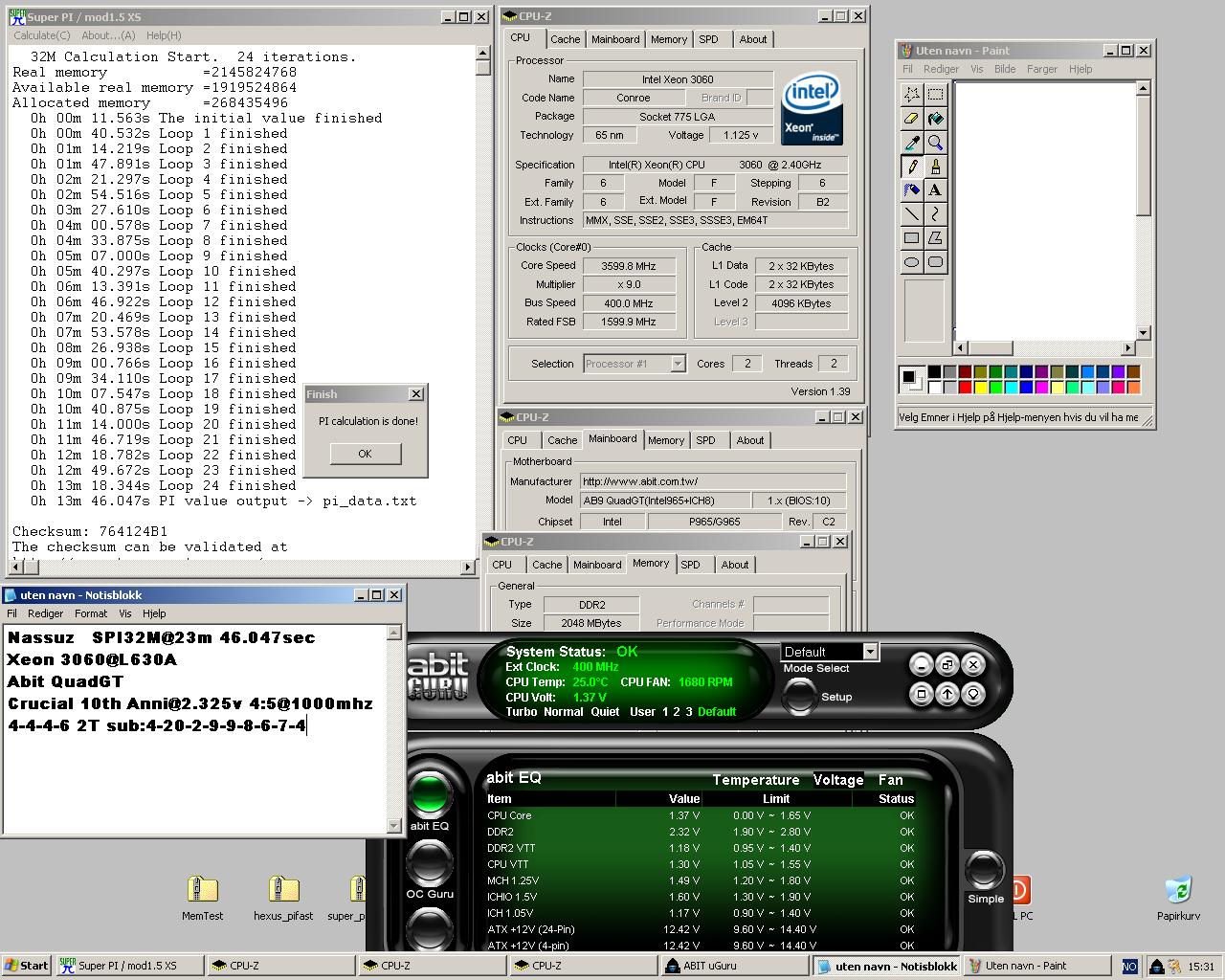The width and height of the screenshot is (1225, 980).
Task: Click the Checksum: 764124B1 line in Super PI
Action: [x=90, y=531]
